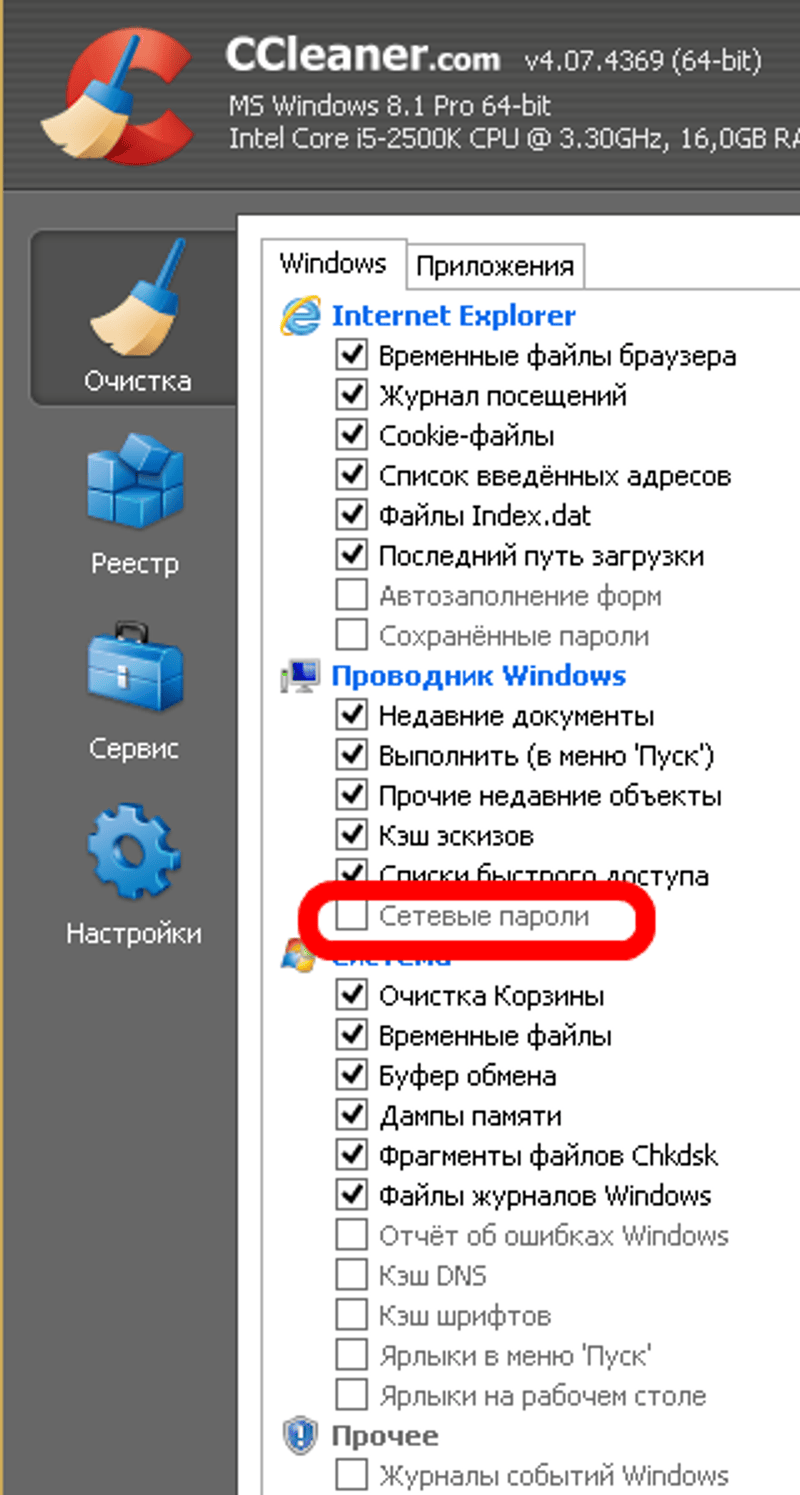800x1495 pixels.
Task: Uncheck Фрагменты файлов Chkdsk
Action: [x=352, y=1156]
